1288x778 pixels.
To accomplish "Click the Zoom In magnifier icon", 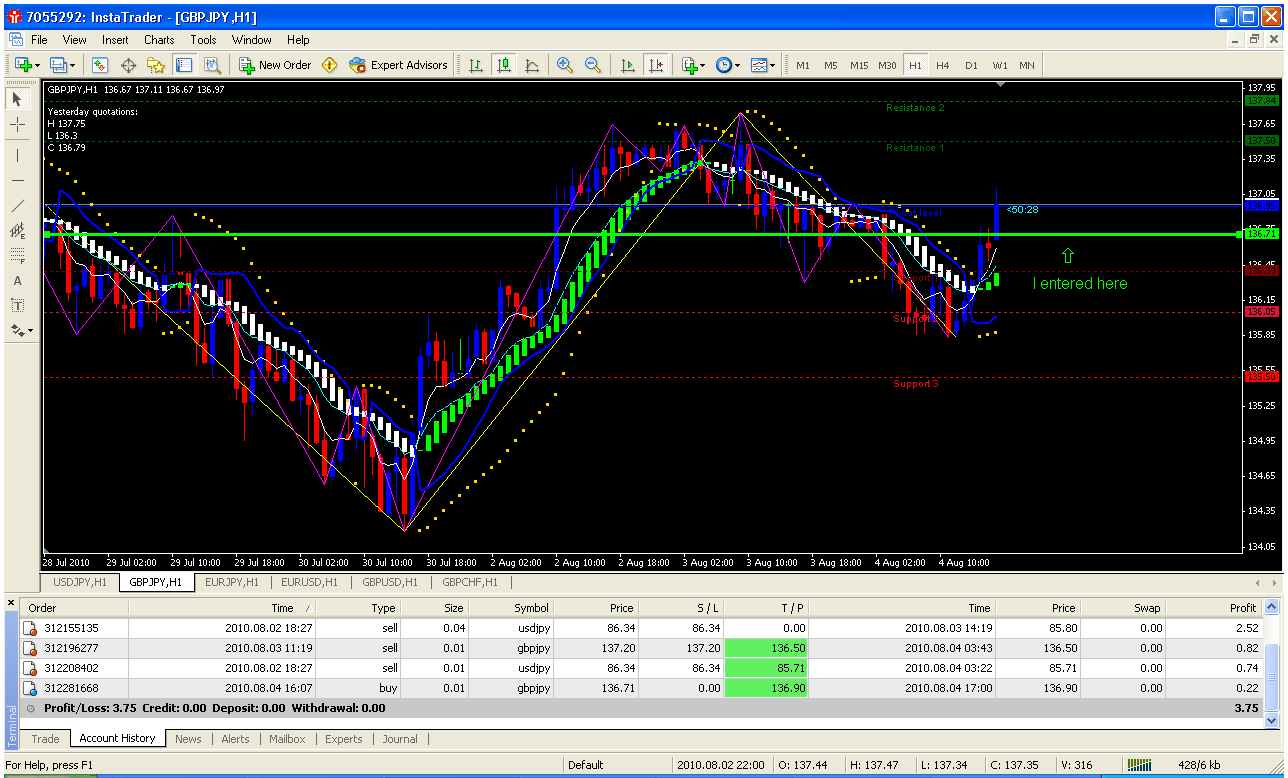I will [565, 65].
